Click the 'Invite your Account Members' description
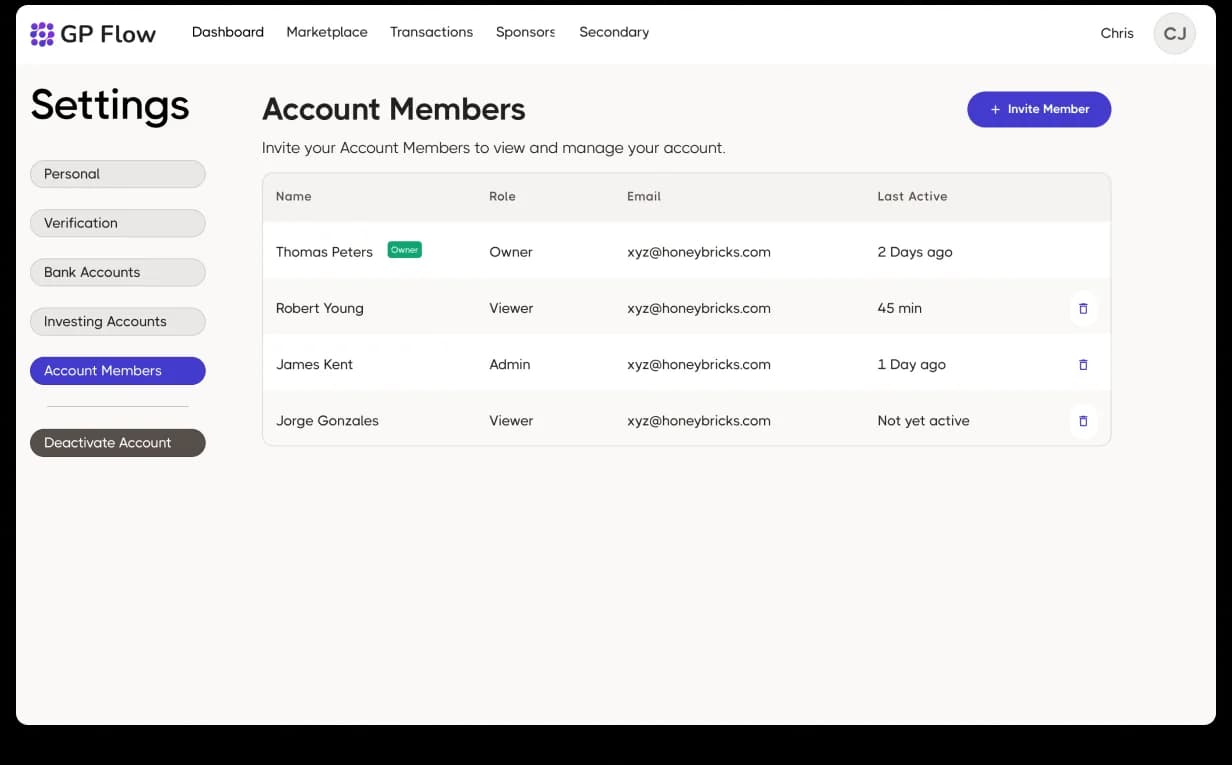This screenshot has width=1232, height=765. [x=494, y=148]
